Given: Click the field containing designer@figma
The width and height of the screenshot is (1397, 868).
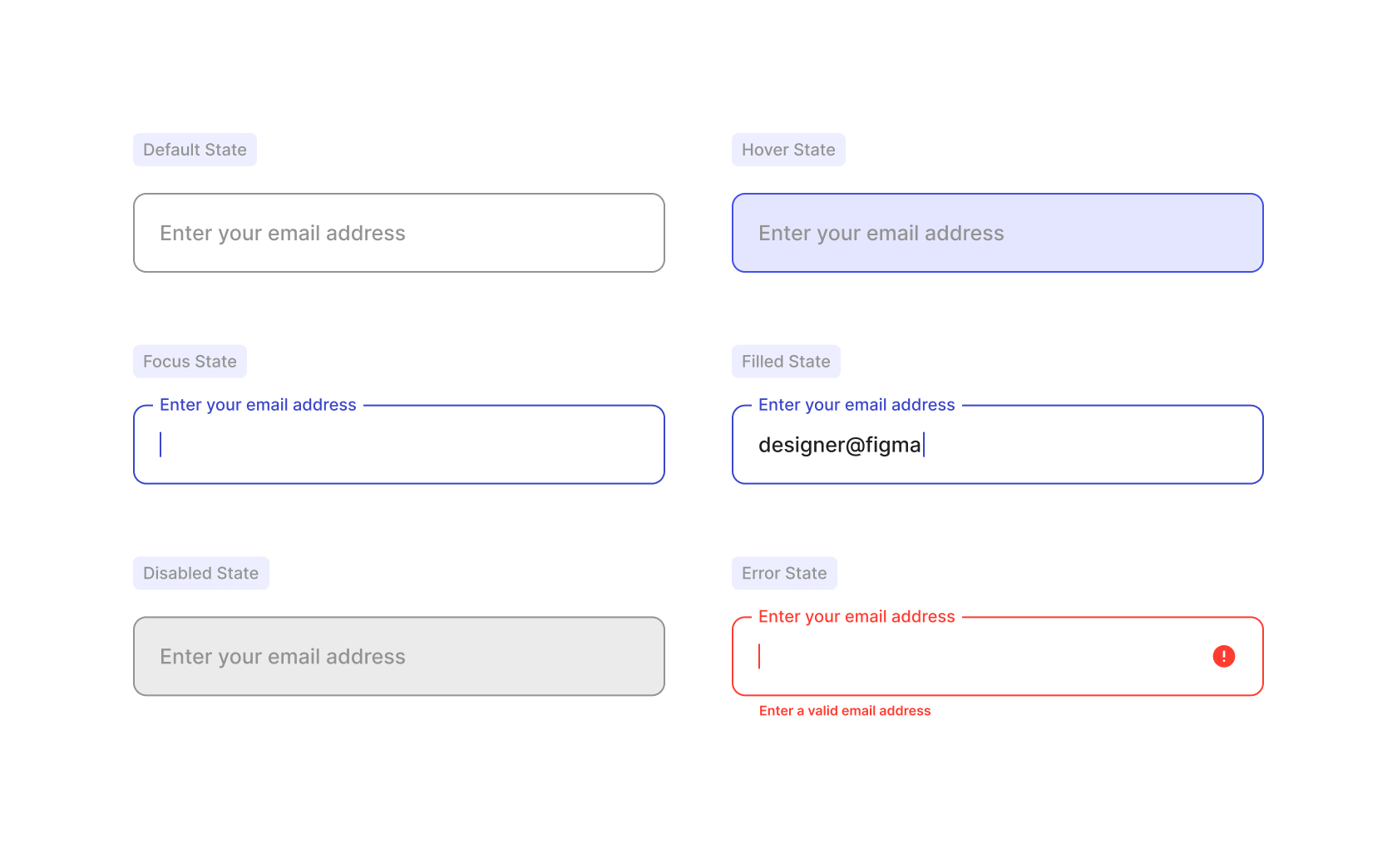Looking at the screenshot, I should click(x=998, y=445).
